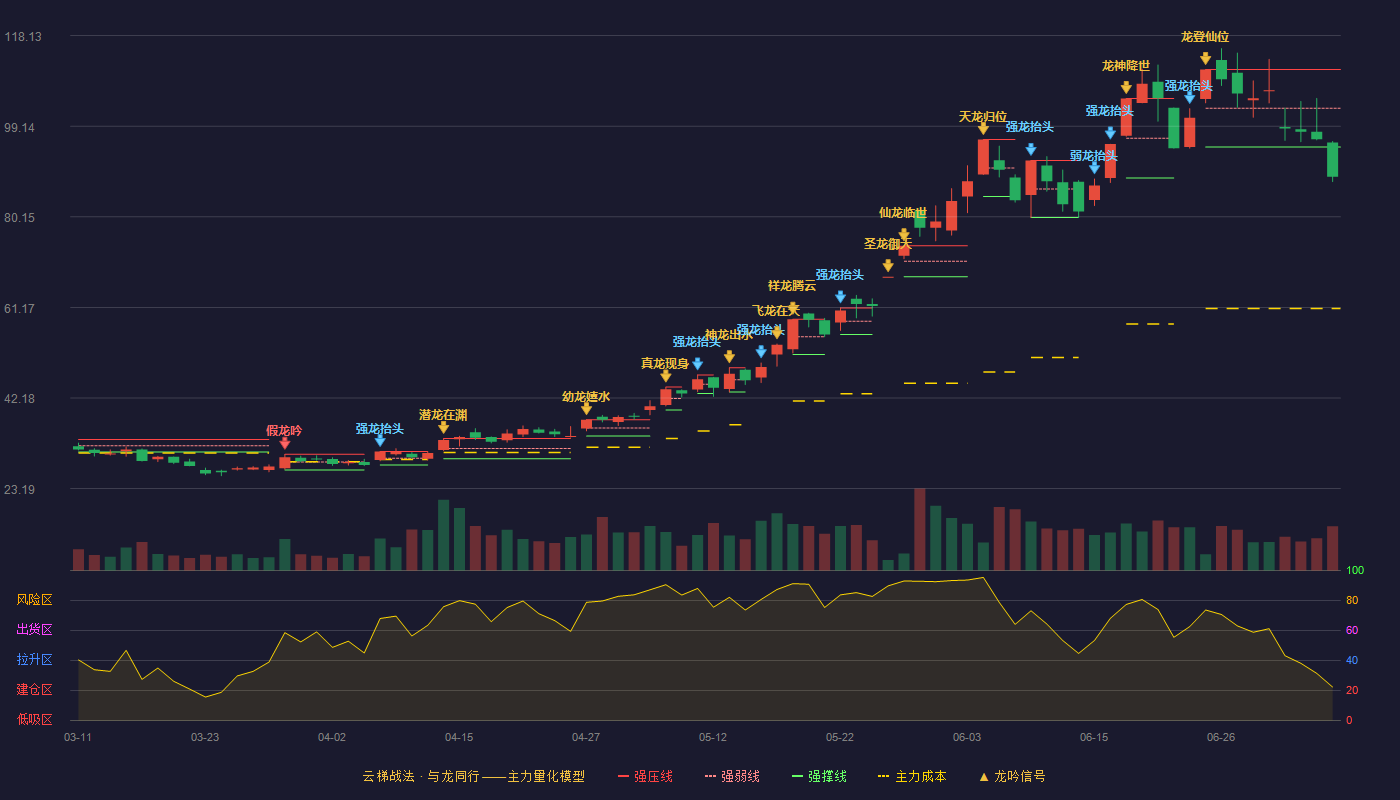This screenshot has width=1400, height=800.
Task: Click the 06-26 date label
Action: 1221,737
